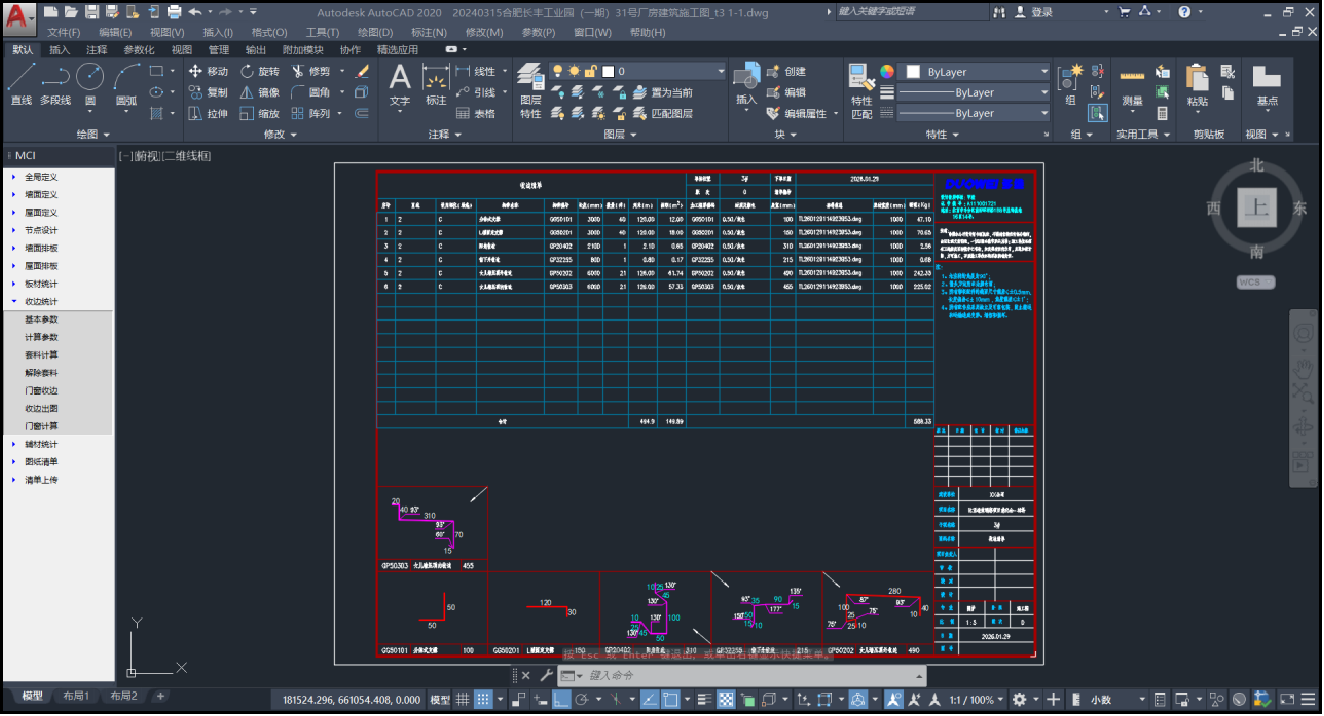This screenshot has width=1324, height=716.
Task: Toggle transparency display in status bar
Action: pos(727,700)
